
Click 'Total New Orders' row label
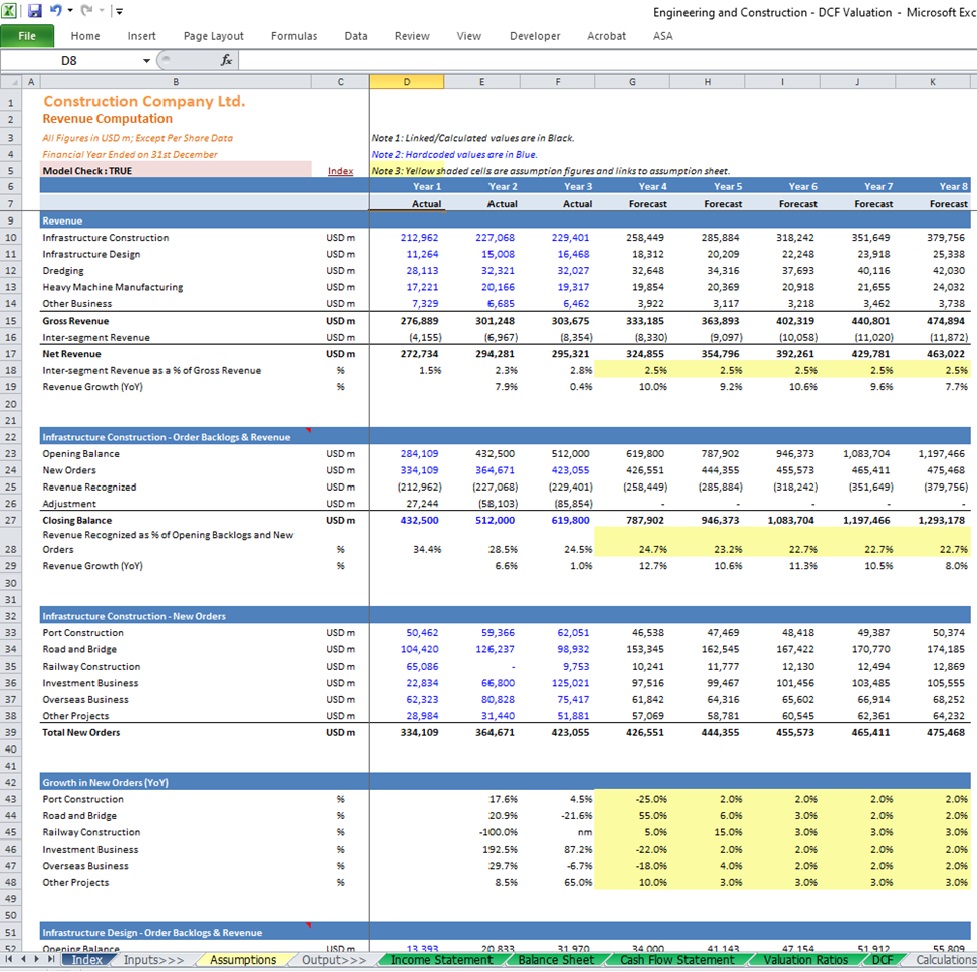81,733
